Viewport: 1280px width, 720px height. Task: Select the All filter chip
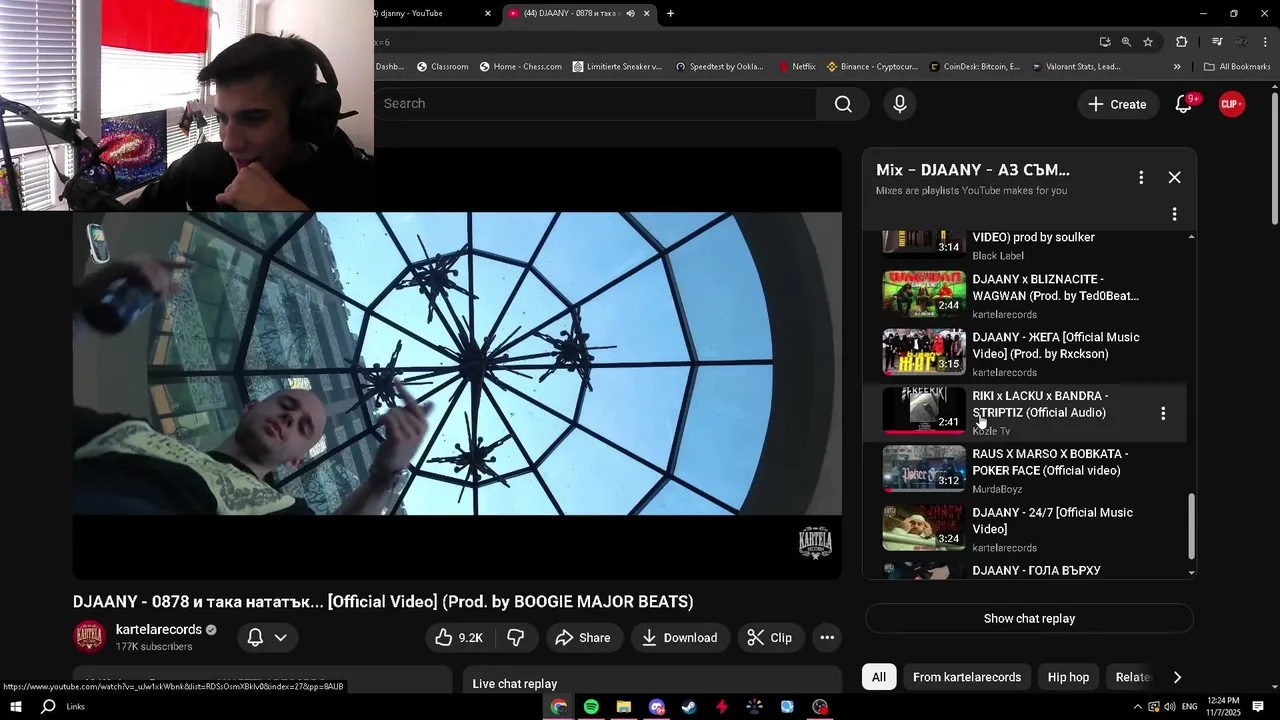coord(878,677)
